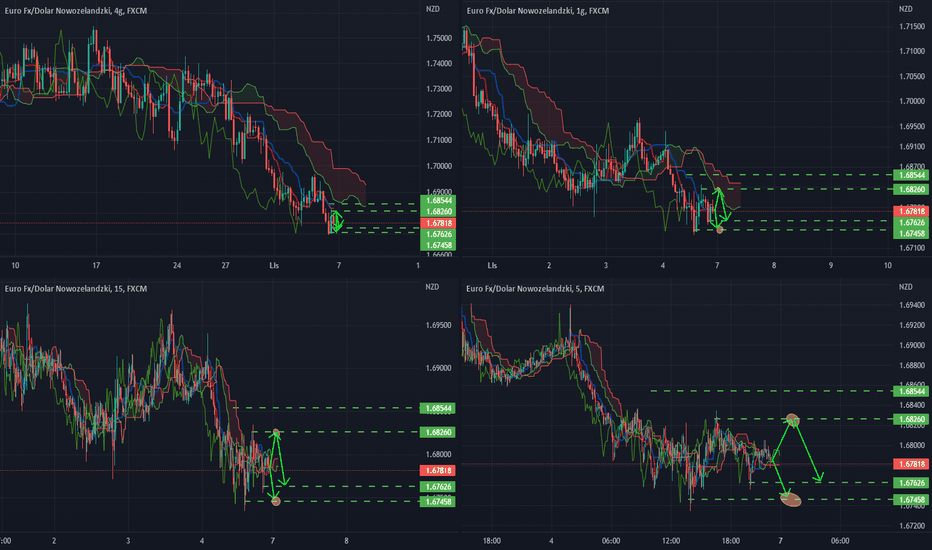Click Lis month label on 4g time axis
Screen dimensions: 932x550
[274, 266]
